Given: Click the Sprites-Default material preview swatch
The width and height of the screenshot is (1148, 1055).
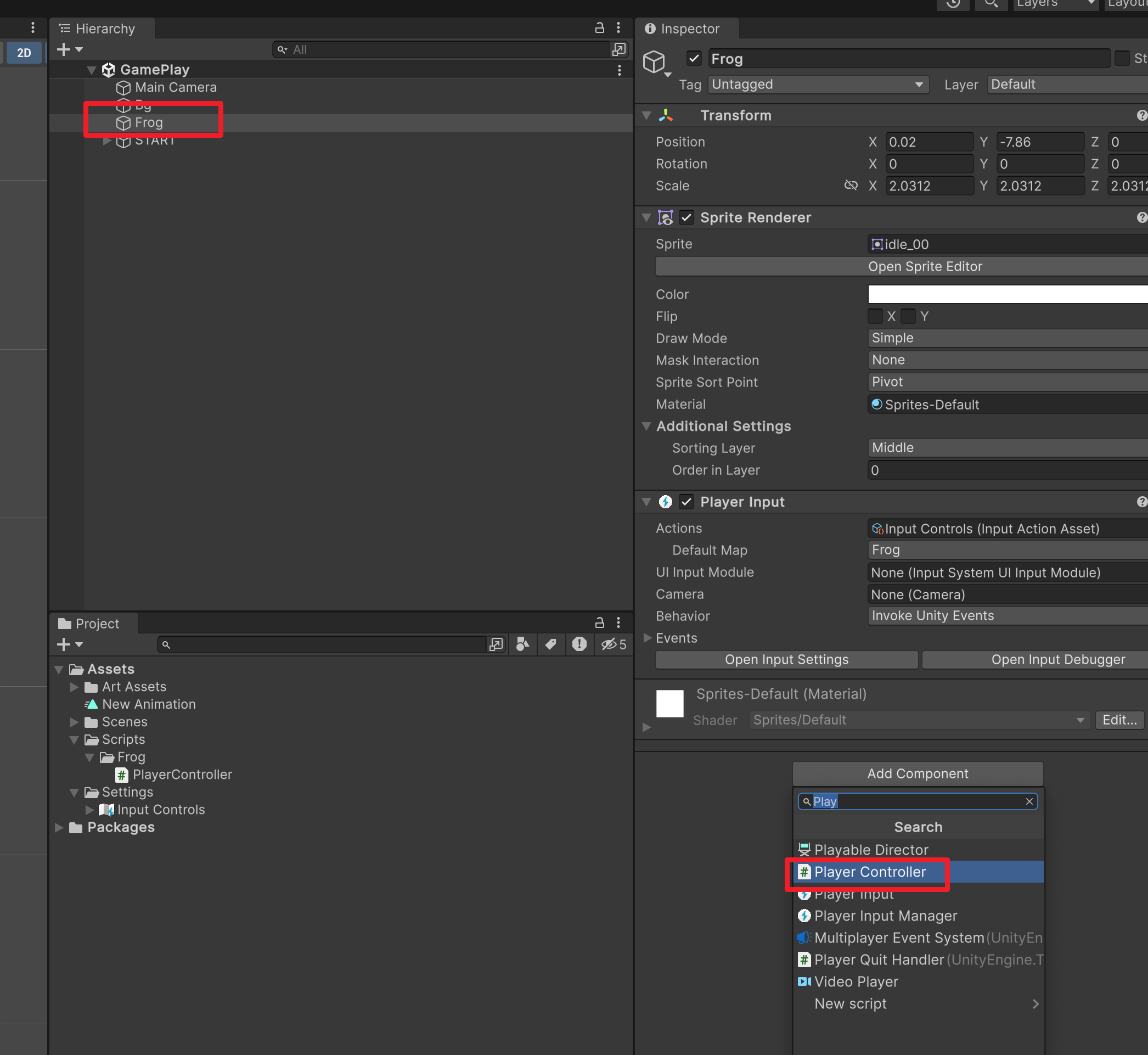Looking at the screenshot, I should 669,703.
